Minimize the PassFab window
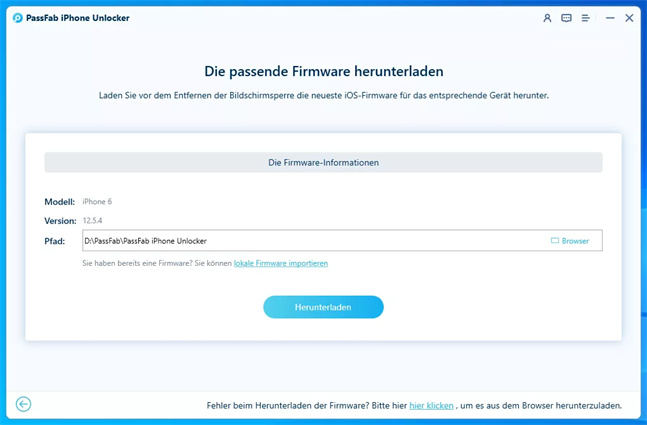The height and width of the screenshot is (425, 647). (607, 18)
